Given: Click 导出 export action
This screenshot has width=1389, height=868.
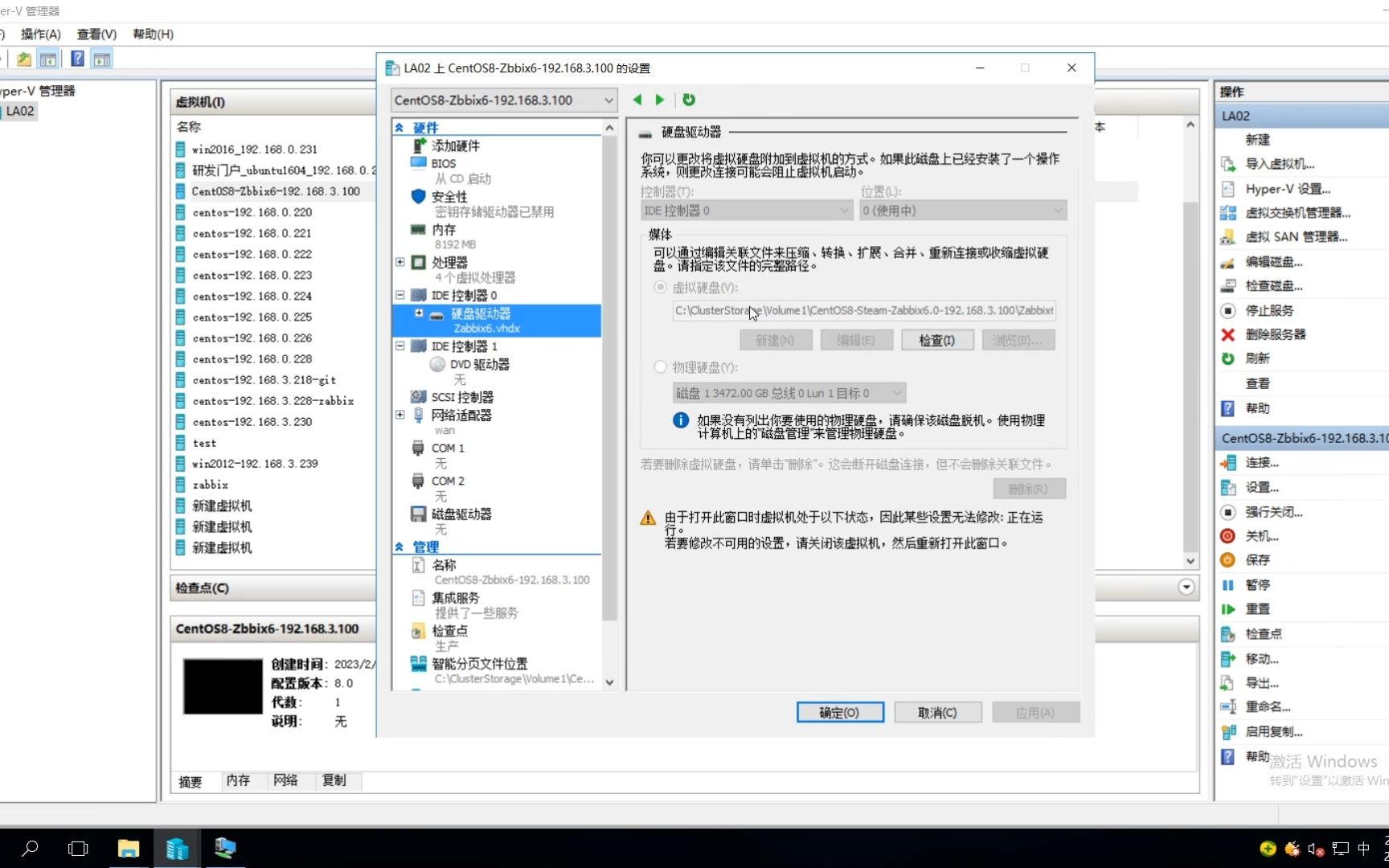Looking at the screenshot, I should tap(1262, 683).
